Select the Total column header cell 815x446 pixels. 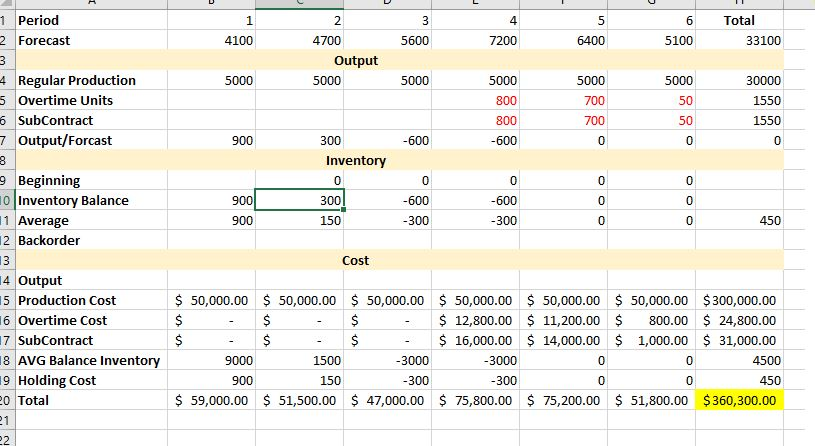(x=739, y=20)
